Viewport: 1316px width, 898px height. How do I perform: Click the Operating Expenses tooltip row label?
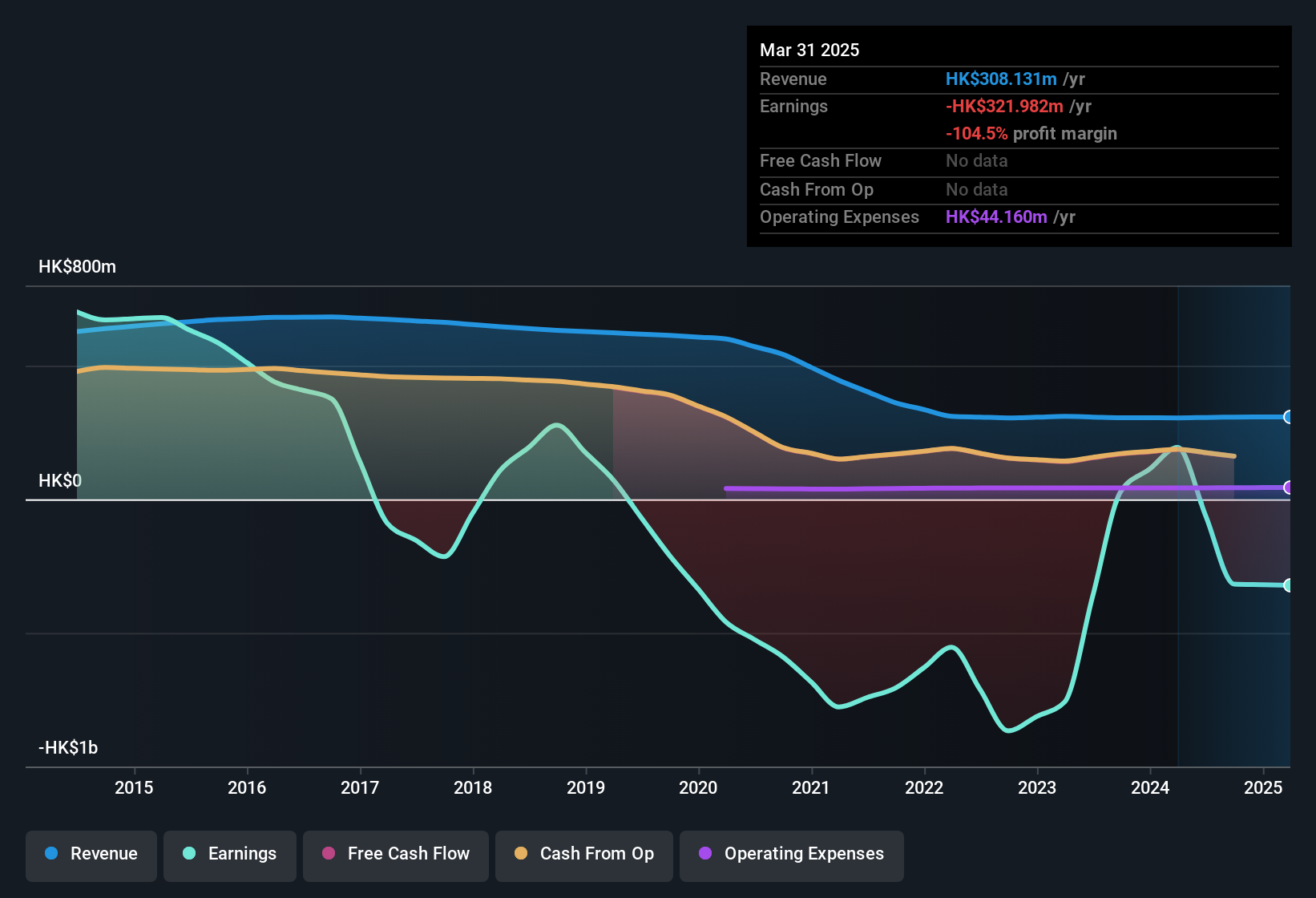click(x=839, y=217)
